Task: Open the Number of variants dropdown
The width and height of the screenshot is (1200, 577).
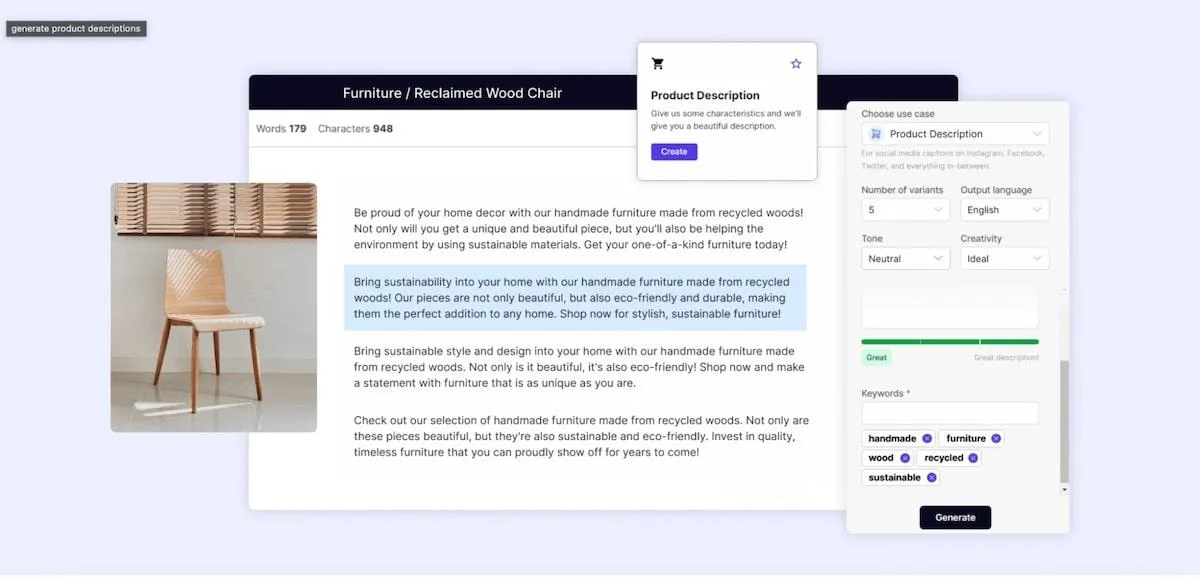Action: tap(905, 210)
